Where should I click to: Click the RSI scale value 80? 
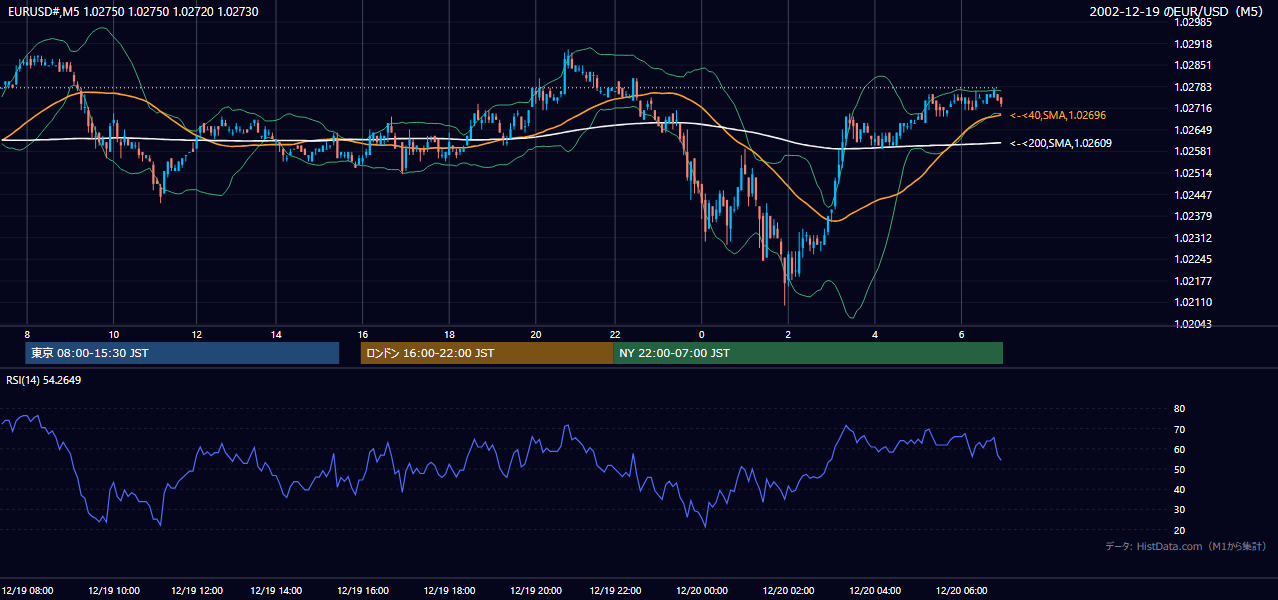click(x=1179, y=409)
